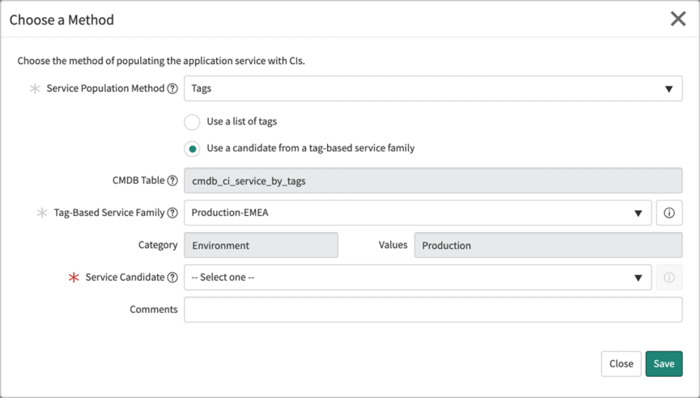Click the Category field showing Environment
This screenshot has width=700, height=398.
(x=261, y=245)
